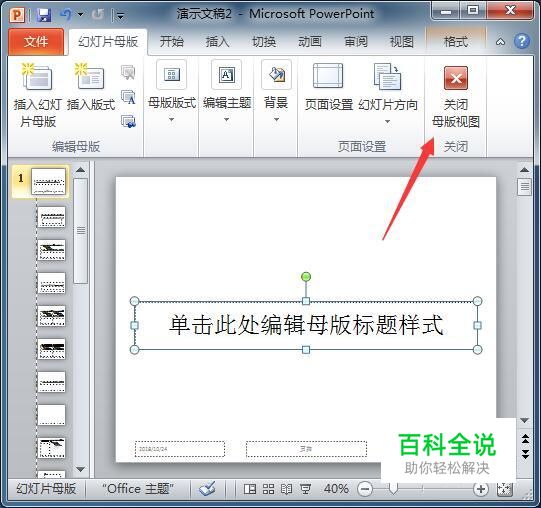Click slide area scroll up arrow
Screen dimensions: 541x508
coord(524,169)
